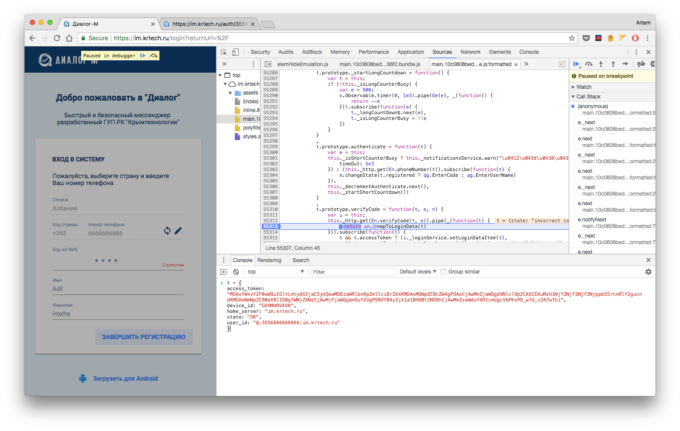Open elemHideEmulation.js file tab
The width and height of the screenshot is (680, 431).
[x=302, y=64]
